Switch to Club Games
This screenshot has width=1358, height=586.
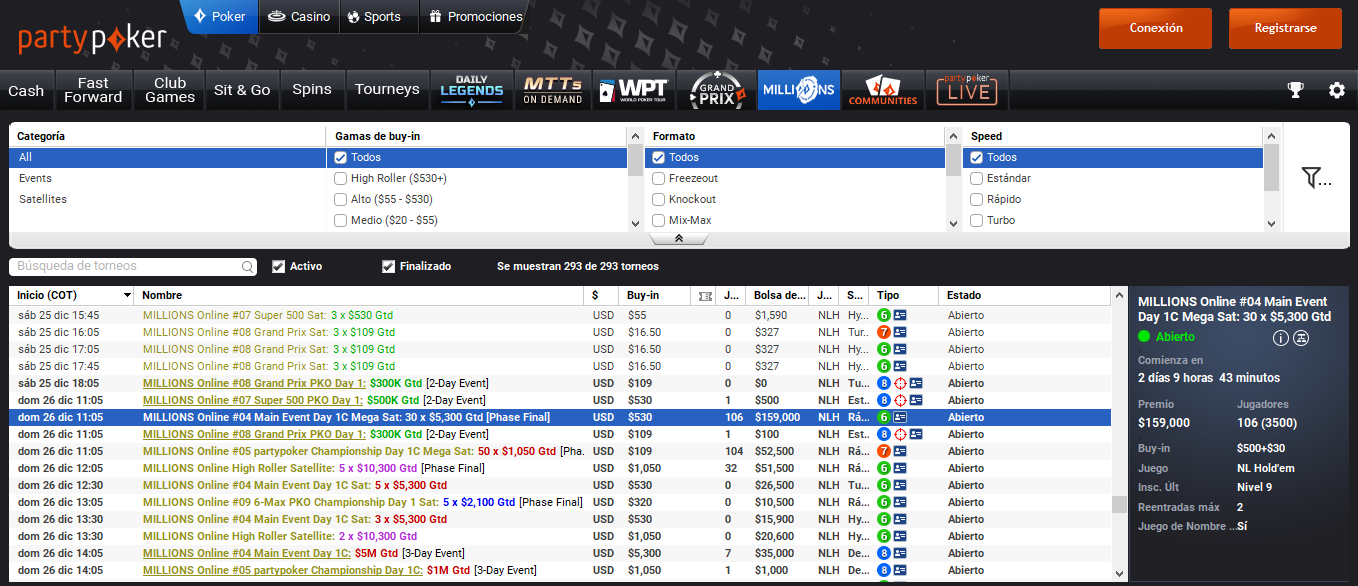point(170,90)
